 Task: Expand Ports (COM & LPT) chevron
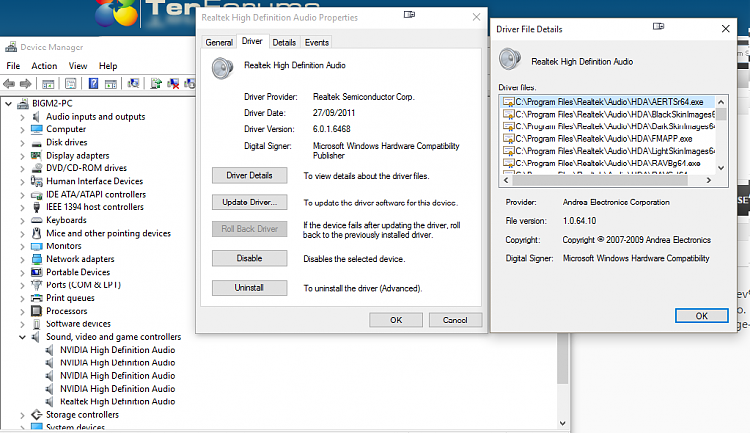click(22, 285)
